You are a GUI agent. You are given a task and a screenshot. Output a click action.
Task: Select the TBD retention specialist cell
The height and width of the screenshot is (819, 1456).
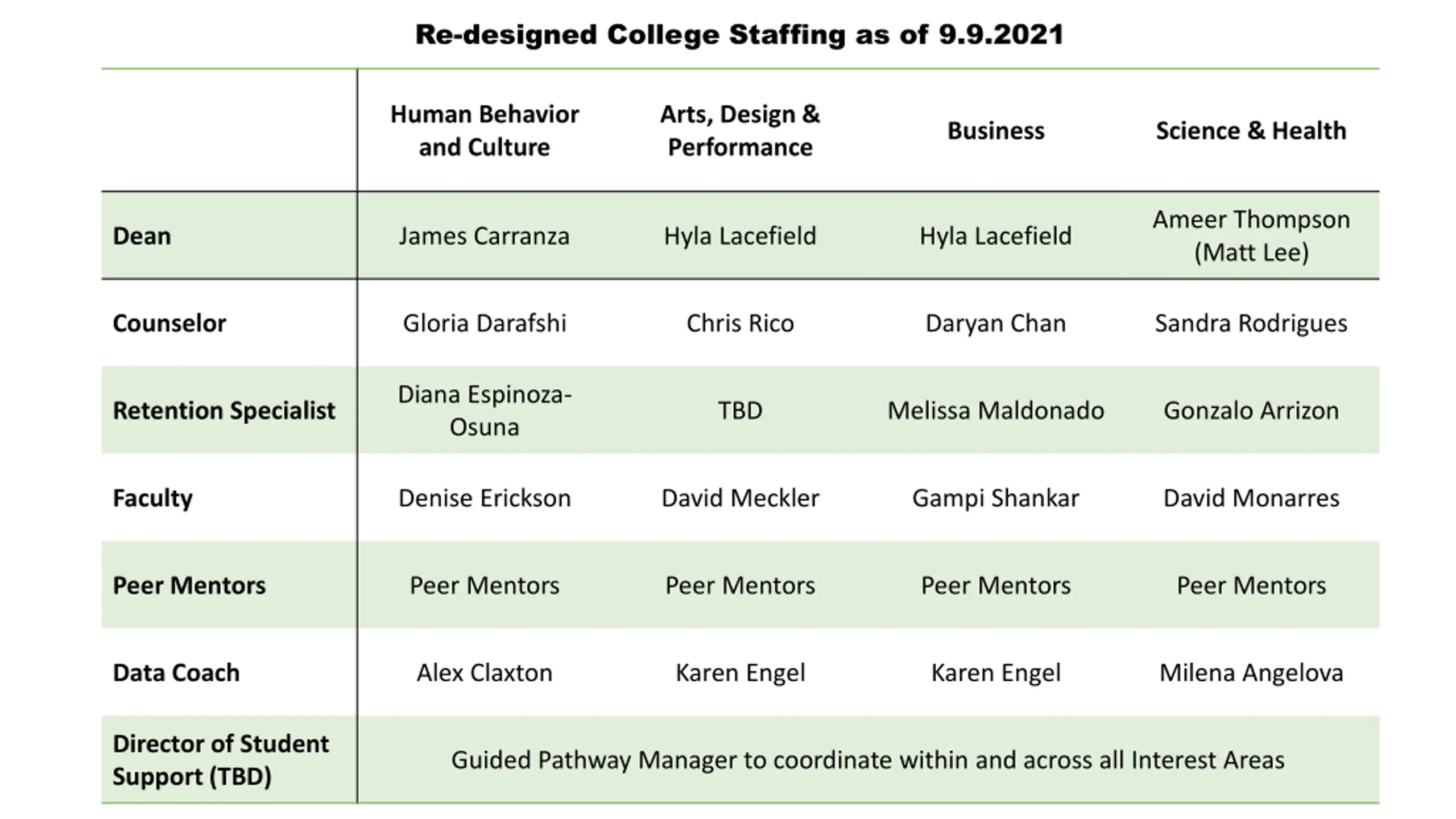click(740, 410)
